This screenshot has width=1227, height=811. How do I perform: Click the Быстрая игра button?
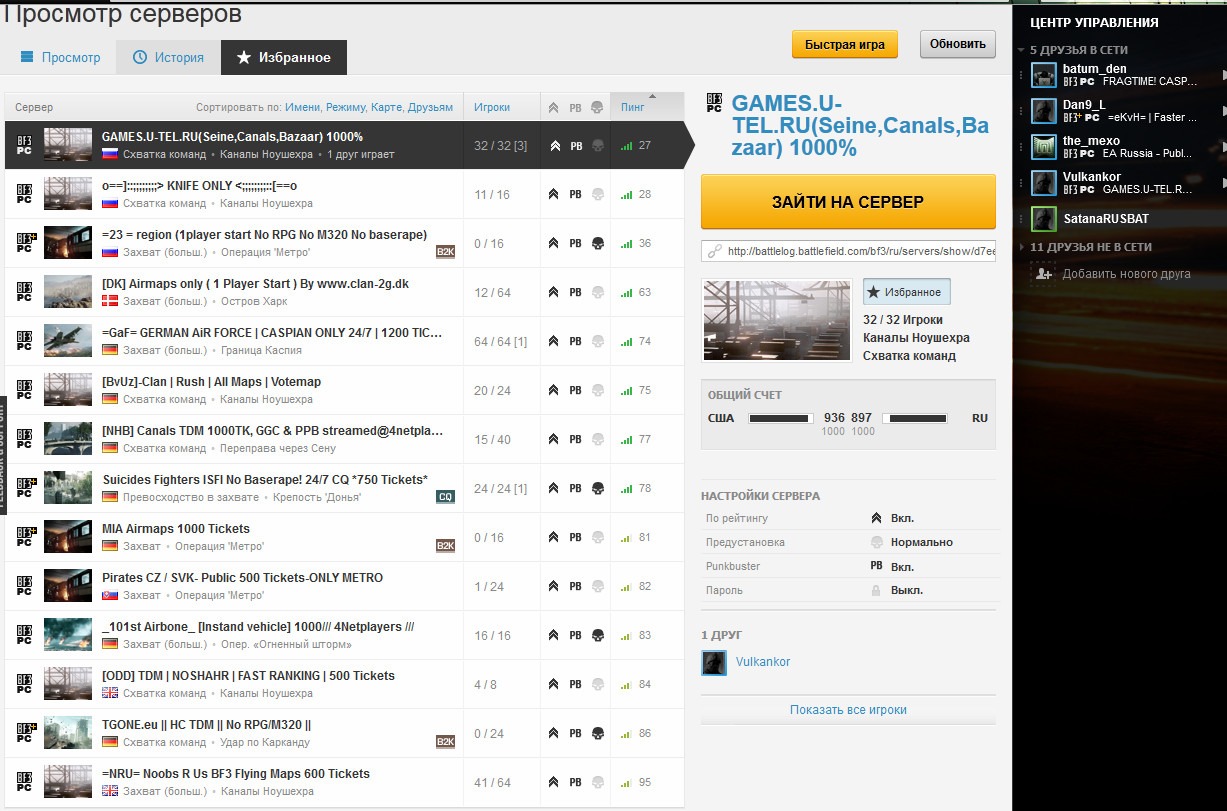coord(845,44)
